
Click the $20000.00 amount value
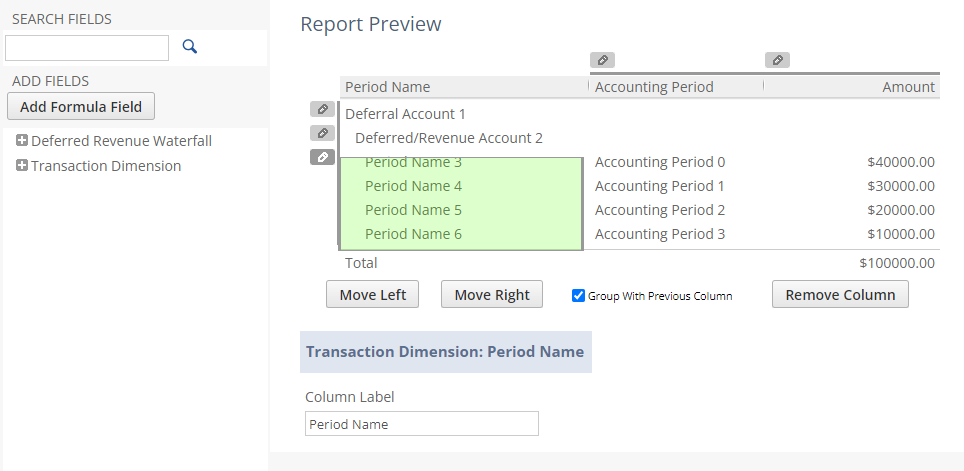(901, 210)
